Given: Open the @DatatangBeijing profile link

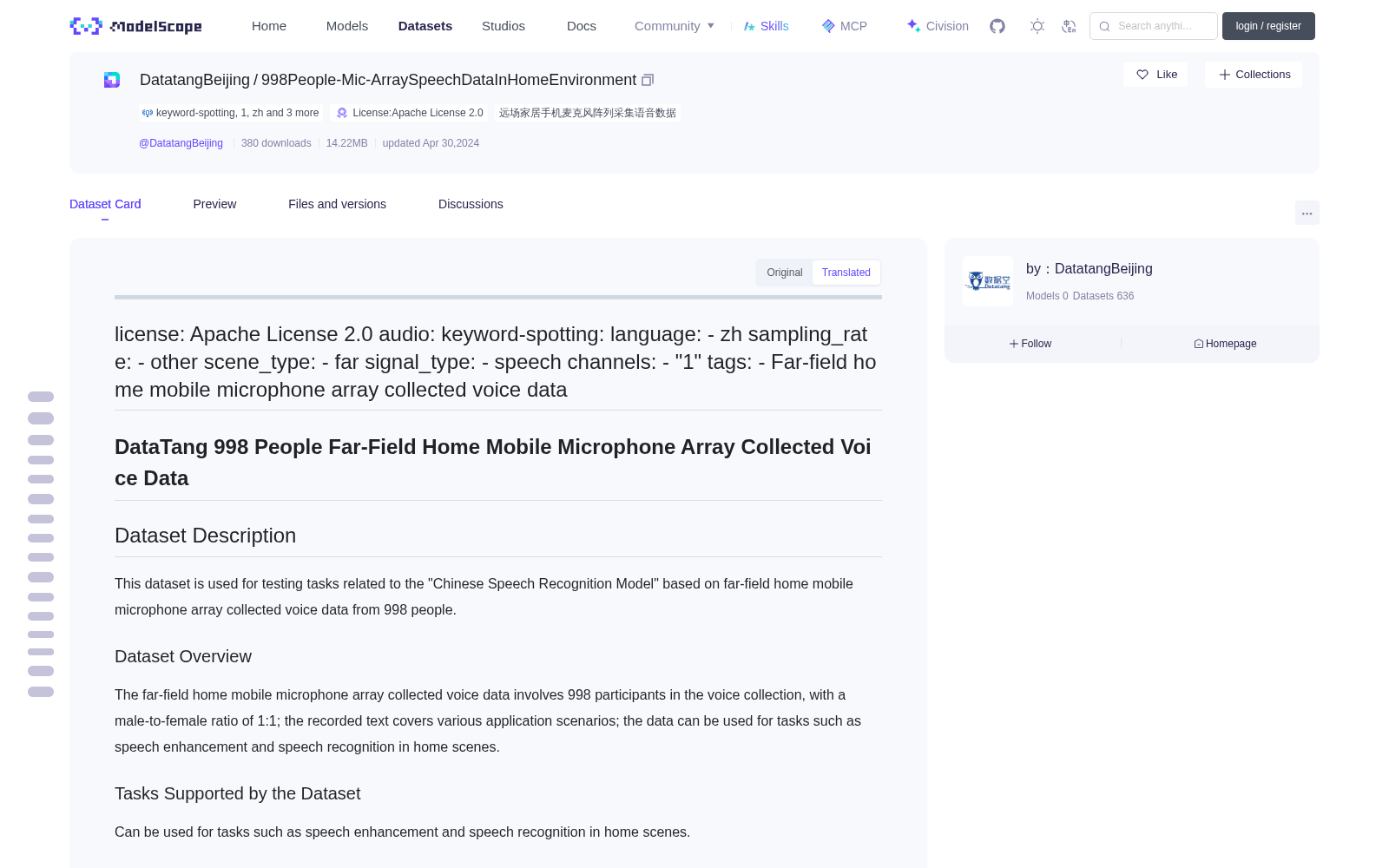Looking at the screenshot, I should click(x=181, y=143).
